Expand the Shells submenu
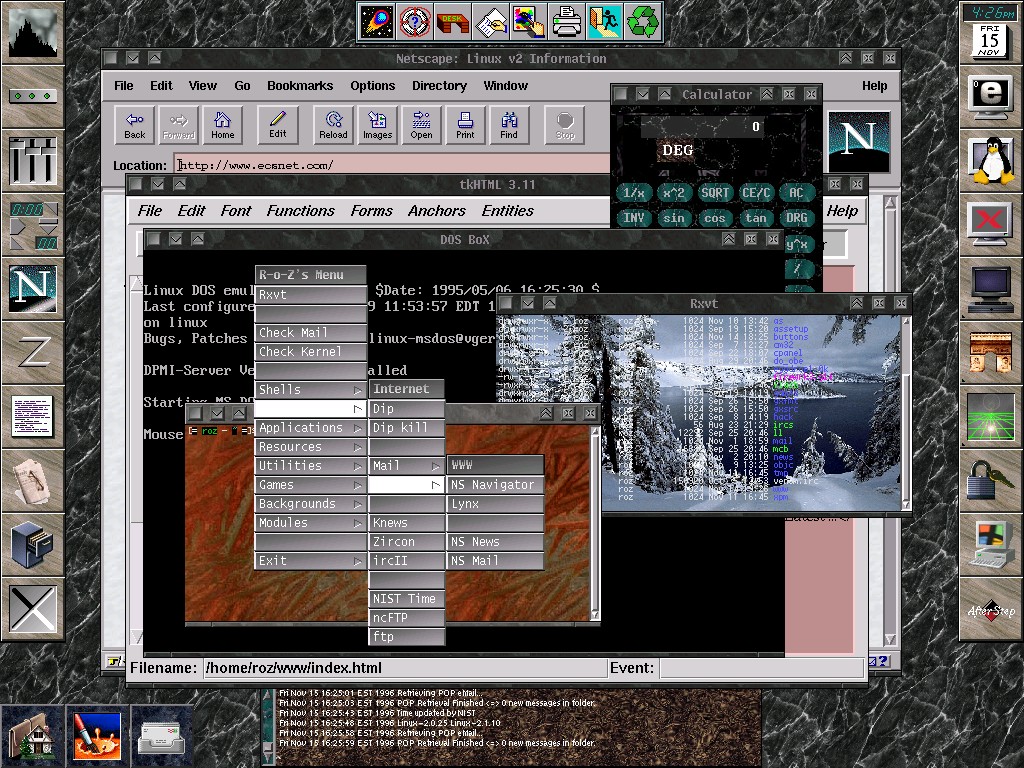This screenshot has width=1024, height=768. pos(310,390)
